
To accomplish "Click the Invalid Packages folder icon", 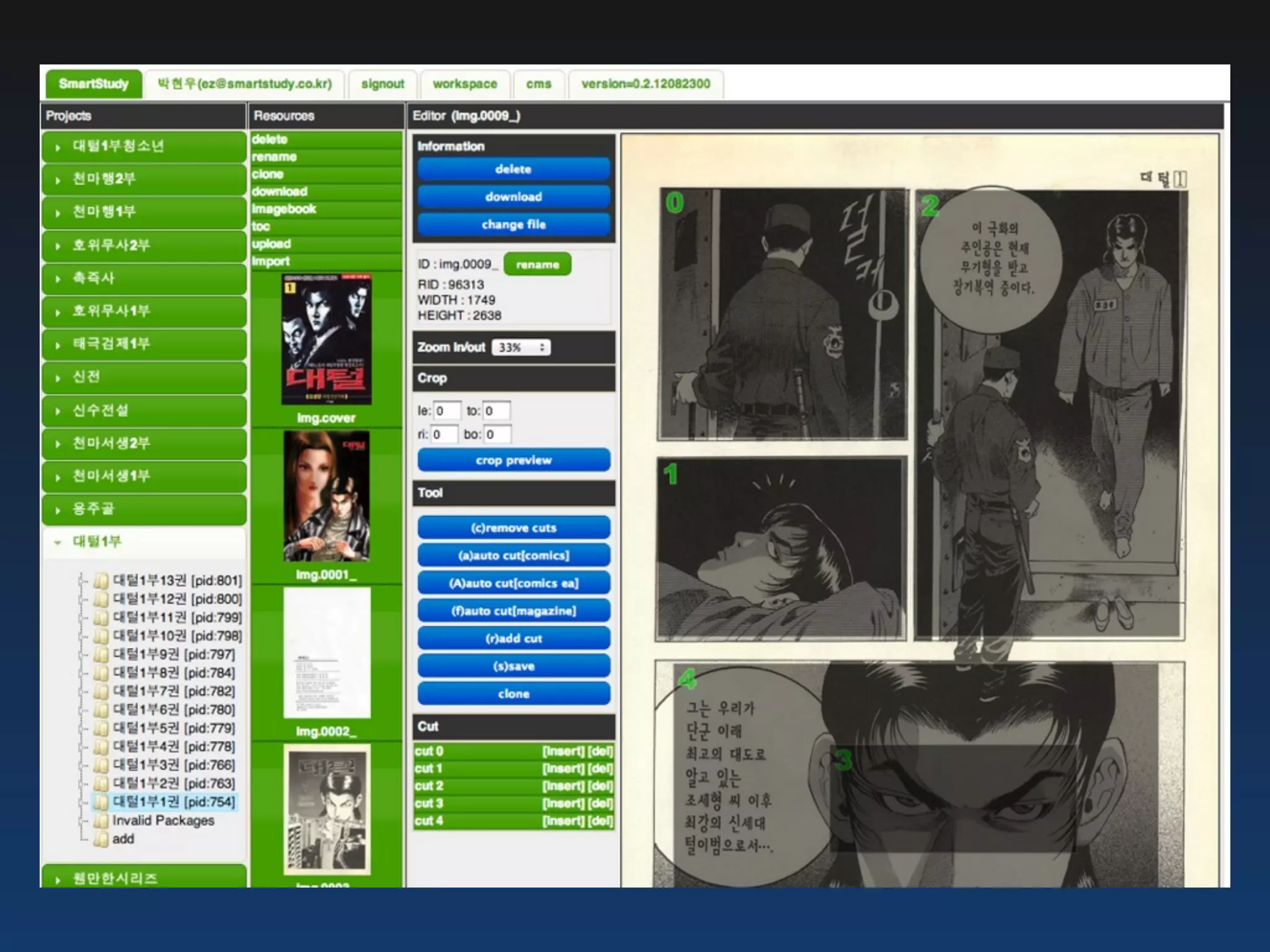I will (100, 821).
